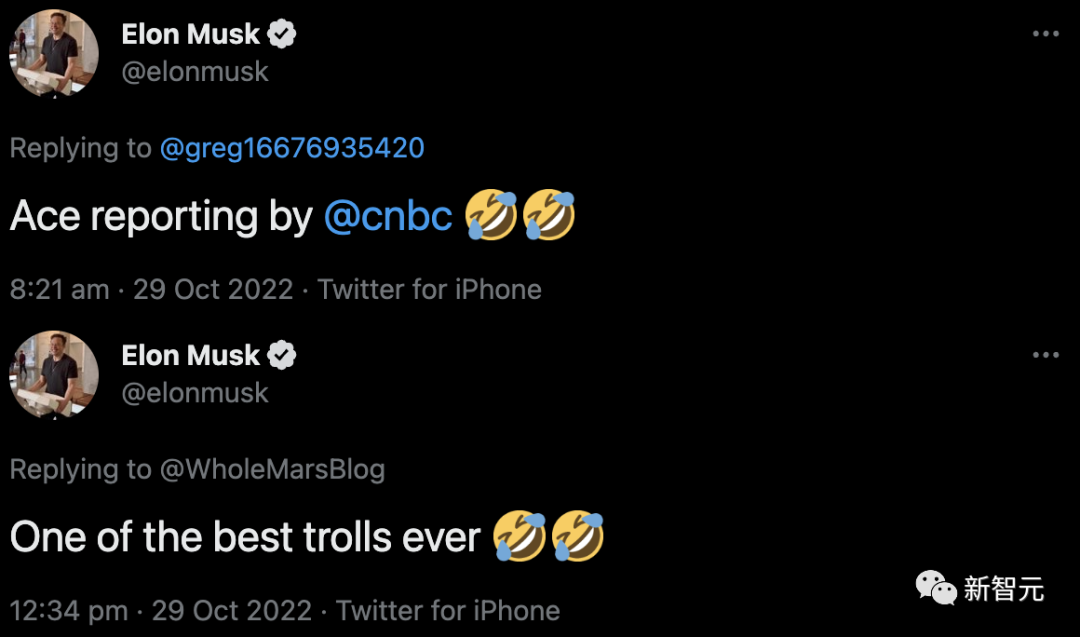1080x637 pixels.
Task: Click Twitter for iPhone under the CNBC tweet
Action: [429, 290]
